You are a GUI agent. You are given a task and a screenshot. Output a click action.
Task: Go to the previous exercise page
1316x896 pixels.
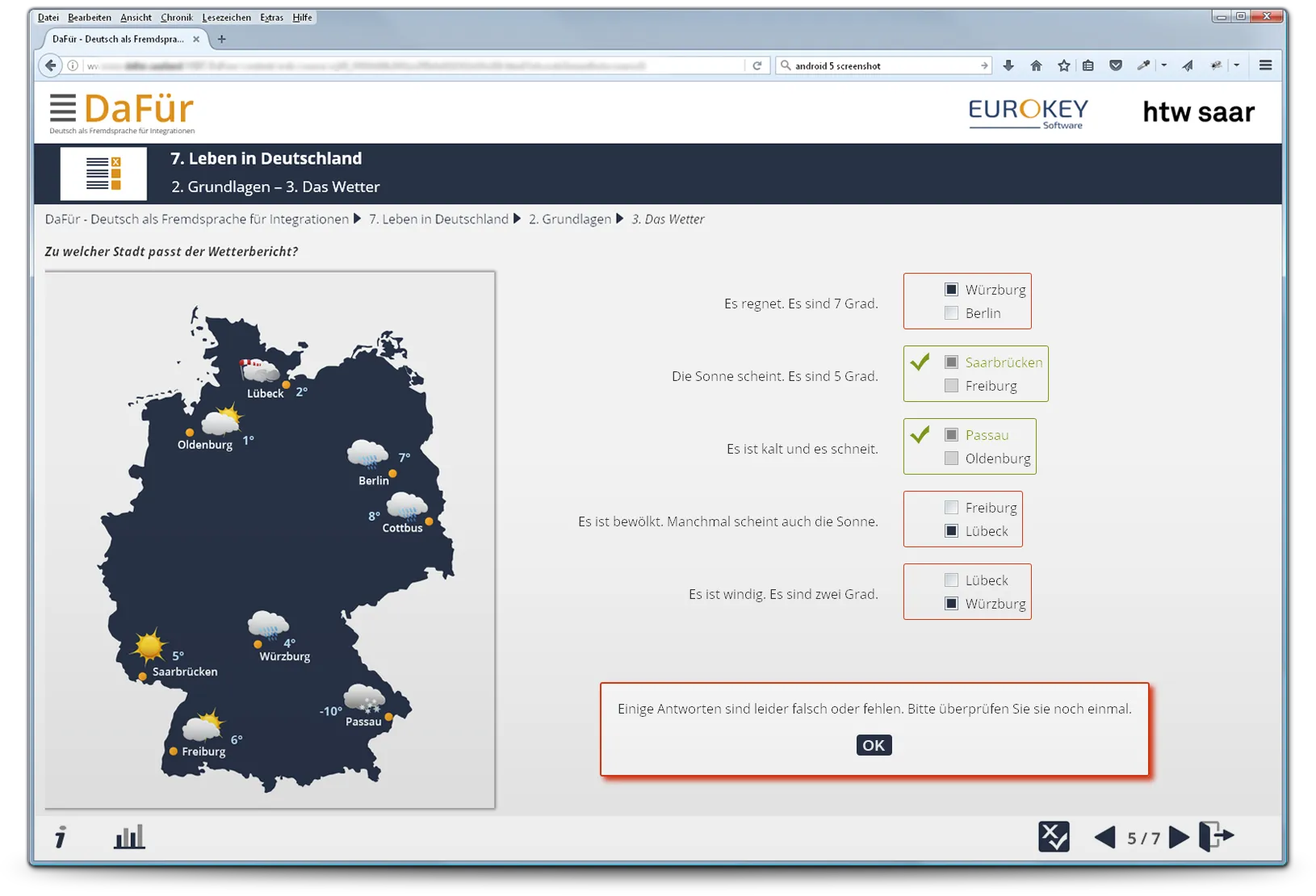(1104, 837)
